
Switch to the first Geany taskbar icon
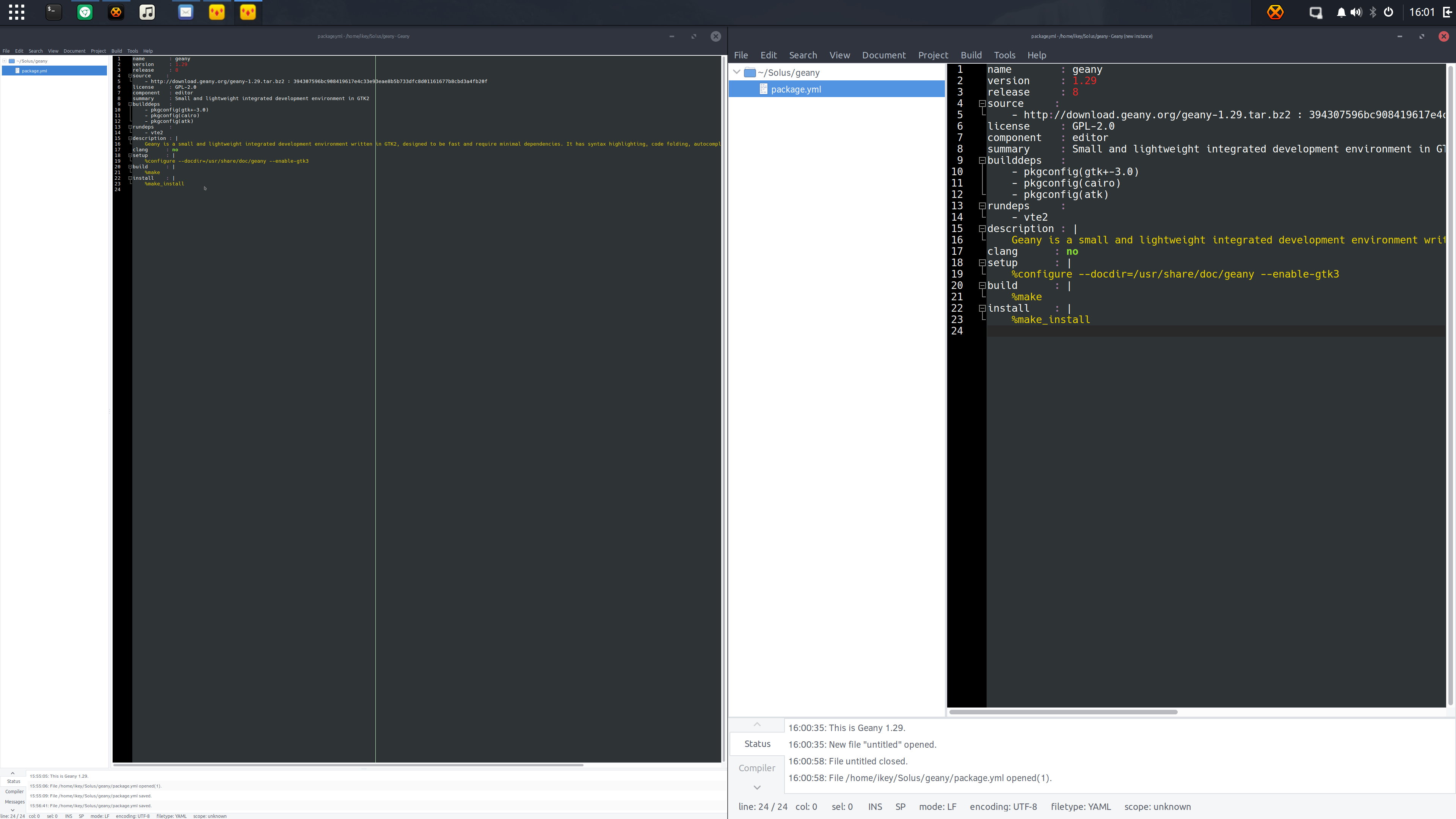217,12
